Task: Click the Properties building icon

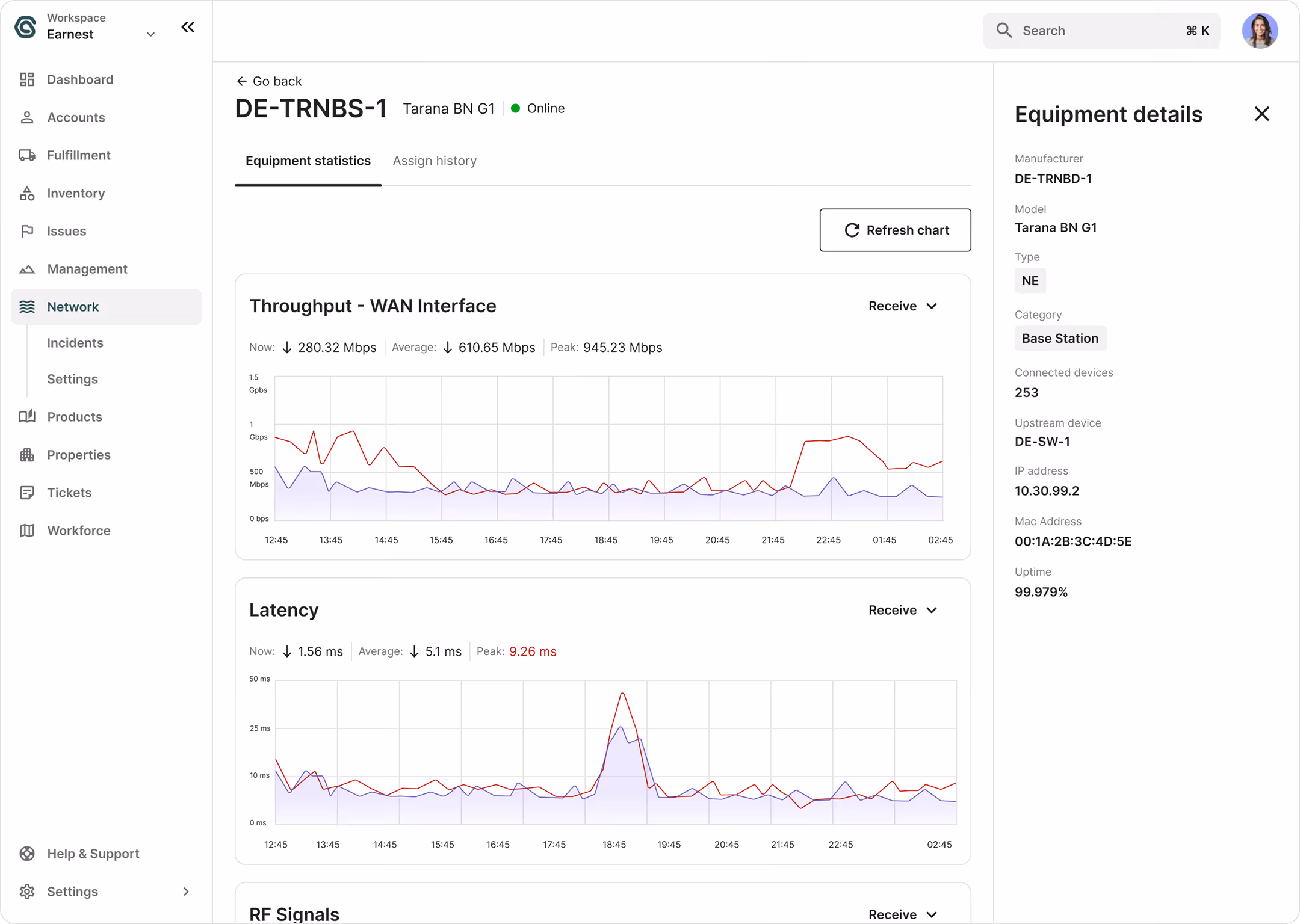Action: 26,455
